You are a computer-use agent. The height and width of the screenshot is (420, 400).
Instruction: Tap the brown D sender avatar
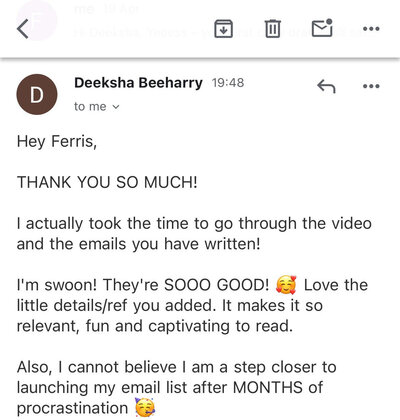pos(37,95)
